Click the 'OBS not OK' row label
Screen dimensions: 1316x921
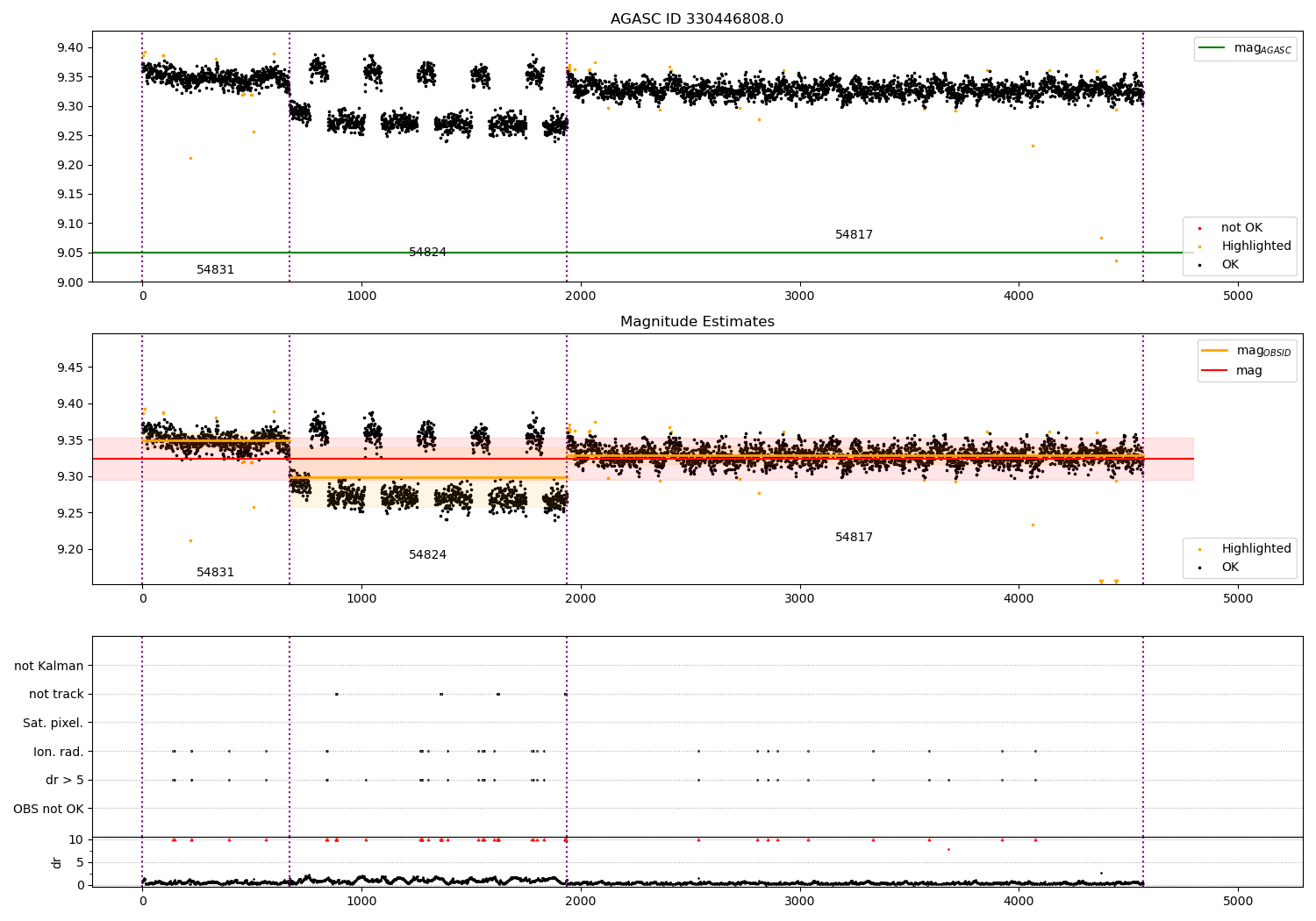tap(48, 809)
